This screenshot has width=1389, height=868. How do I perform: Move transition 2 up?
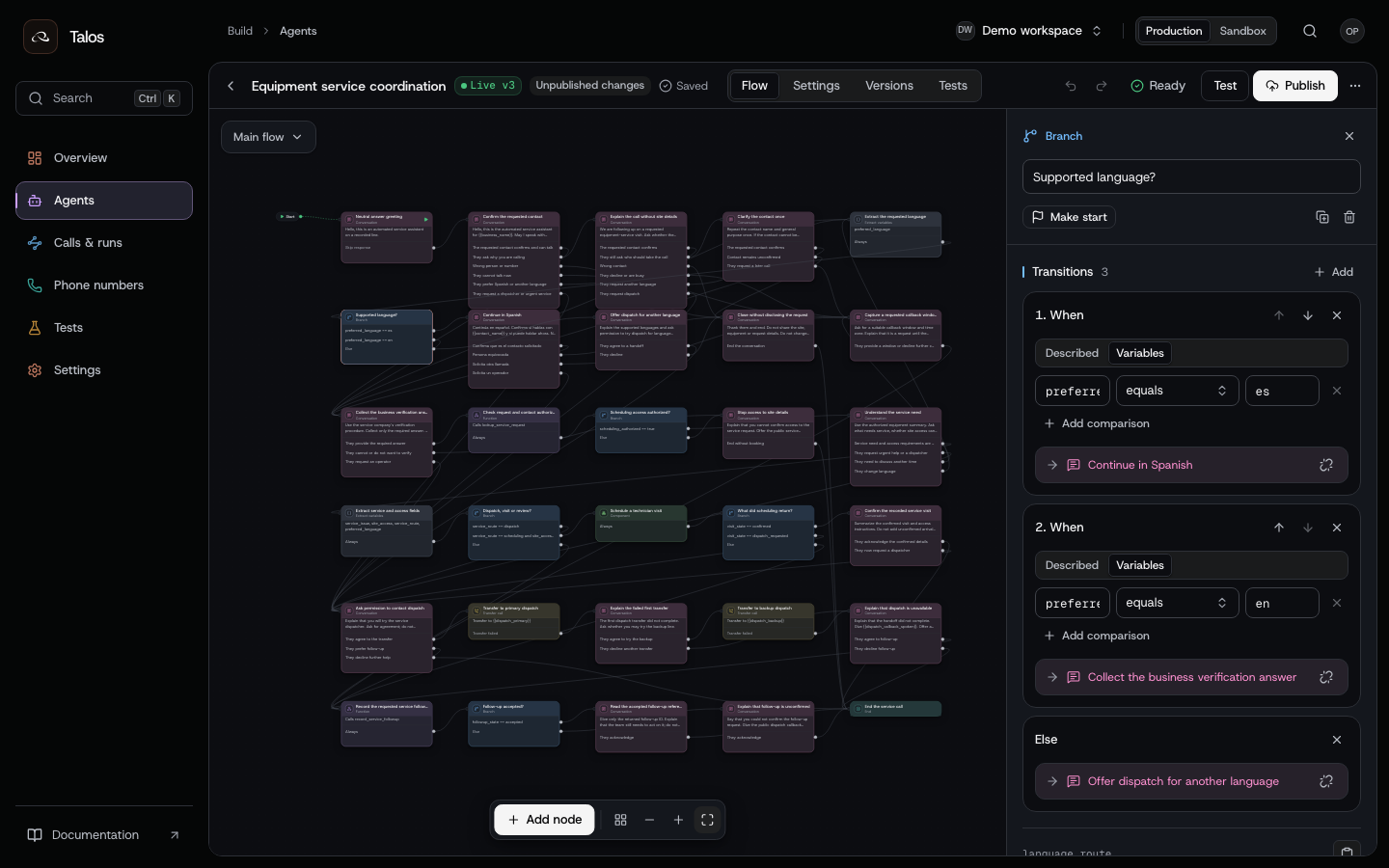pyautogui.click(x=1279, y=528)
